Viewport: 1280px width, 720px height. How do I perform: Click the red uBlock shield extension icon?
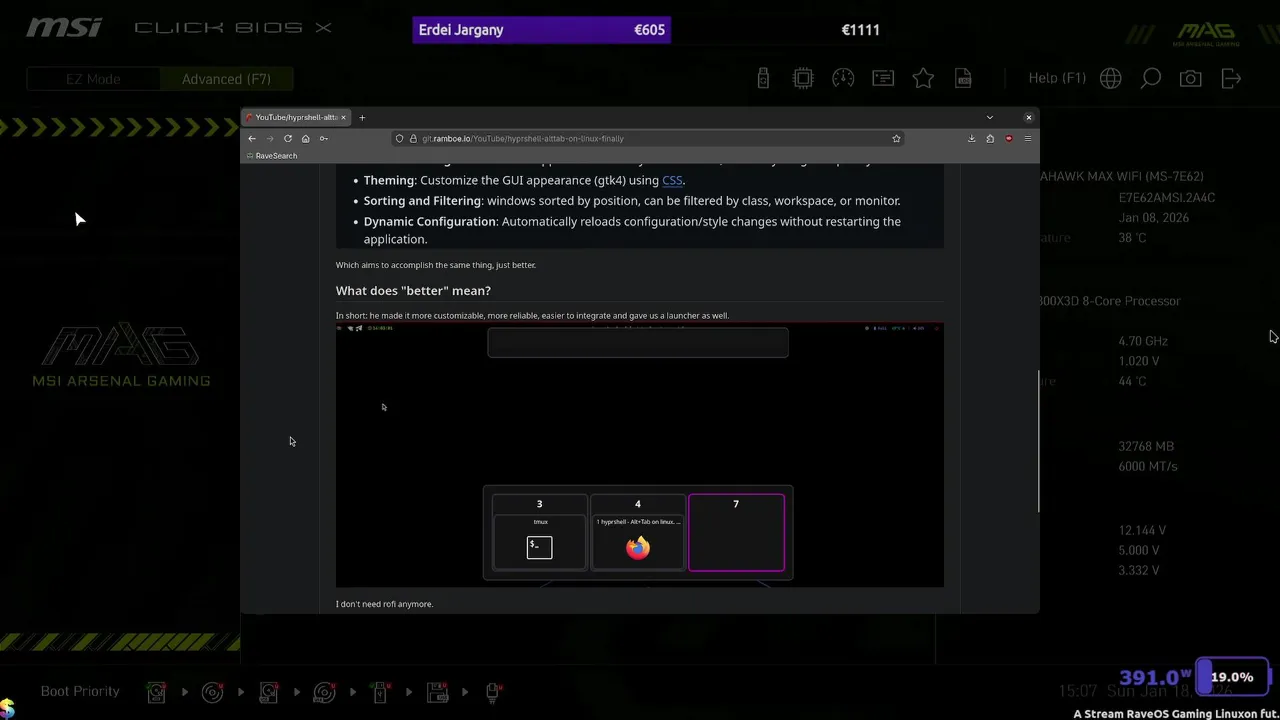coord(1008,138)
